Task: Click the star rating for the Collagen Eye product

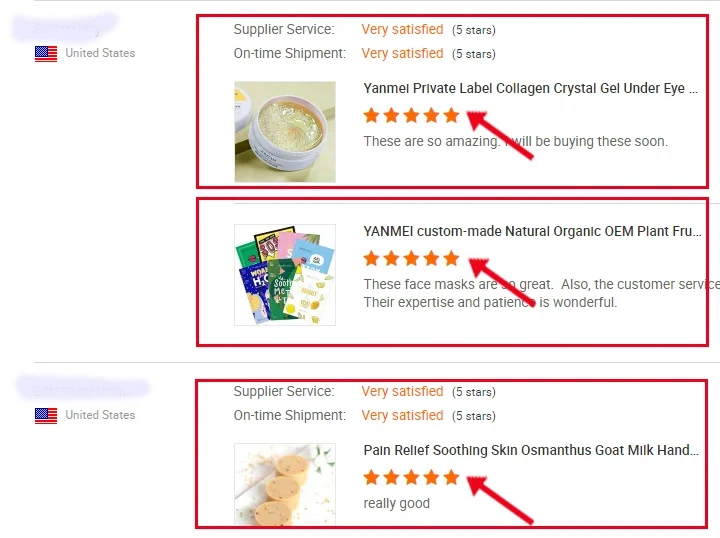Action: [x=411, y=115]
